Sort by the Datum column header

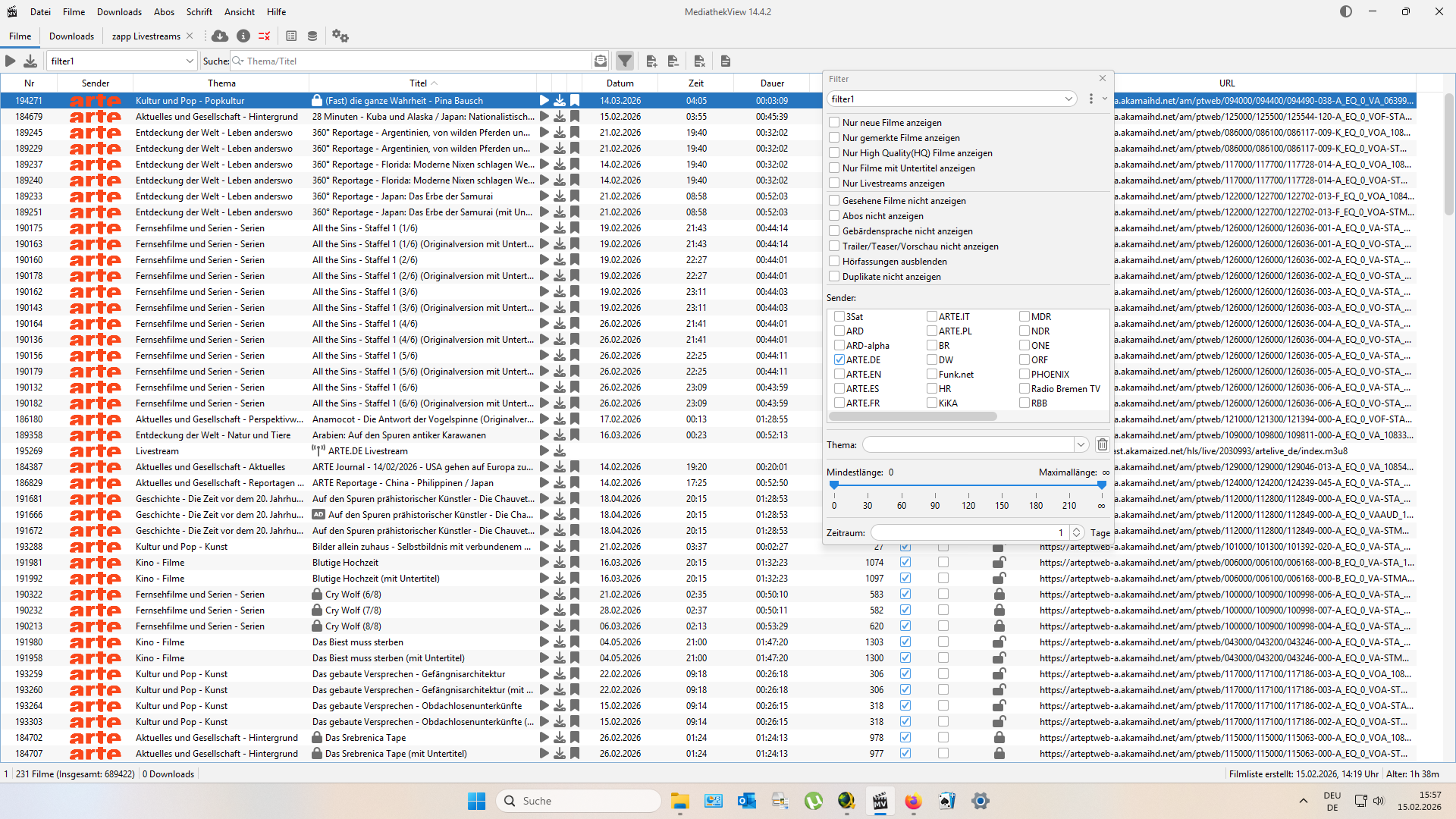(620, 83)
